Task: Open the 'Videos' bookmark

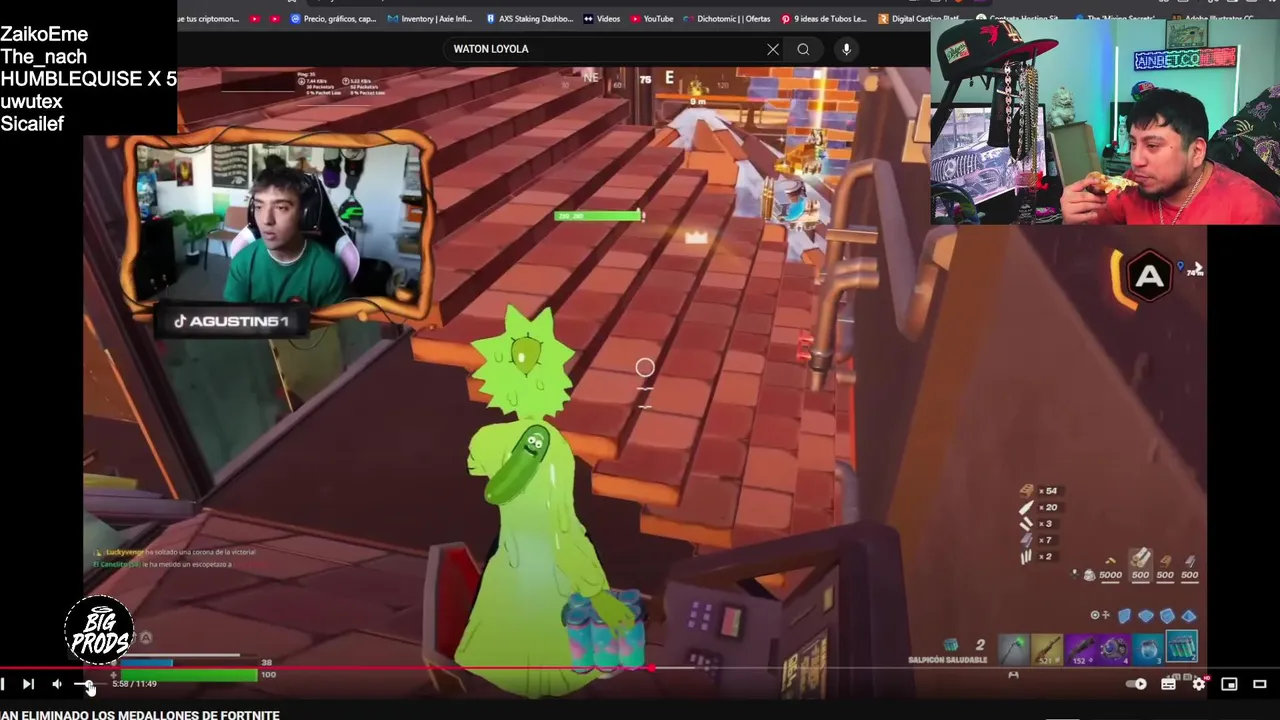Action: point(602,18)
